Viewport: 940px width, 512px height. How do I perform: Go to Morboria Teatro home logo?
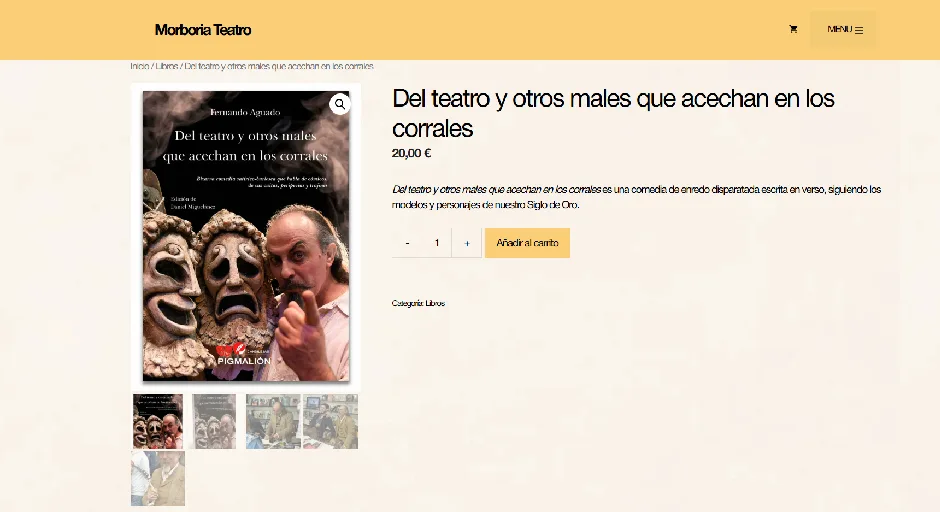[x=203, y=30]
